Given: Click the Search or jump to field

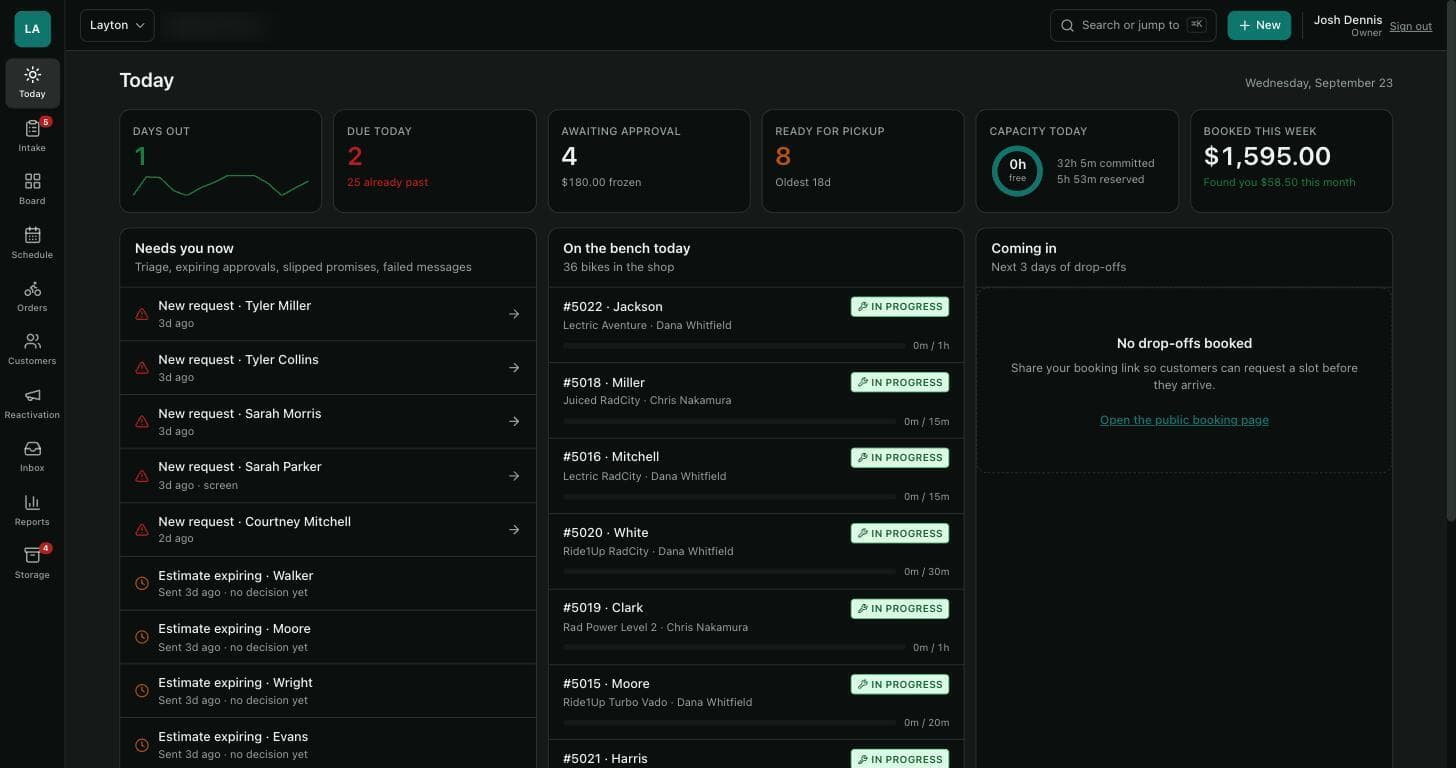Looking at the screenshot, I should 1133,25.
